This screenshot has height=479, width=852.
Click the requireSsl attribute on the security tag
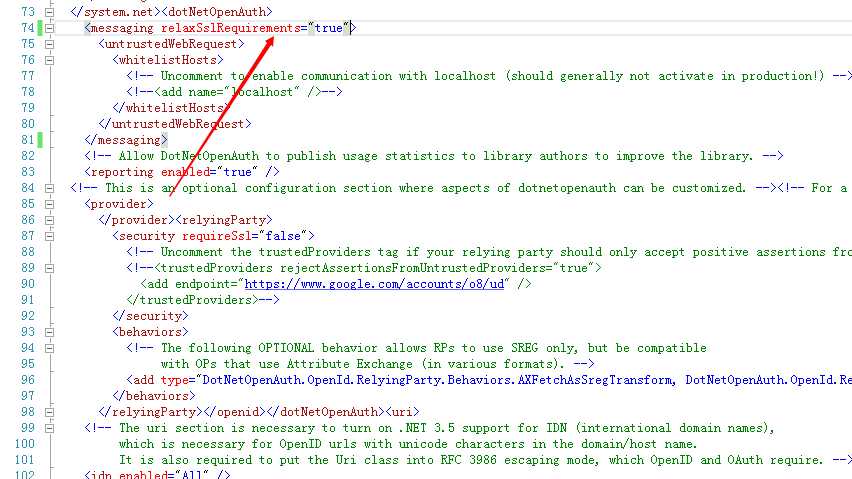(x=217, y=236)
